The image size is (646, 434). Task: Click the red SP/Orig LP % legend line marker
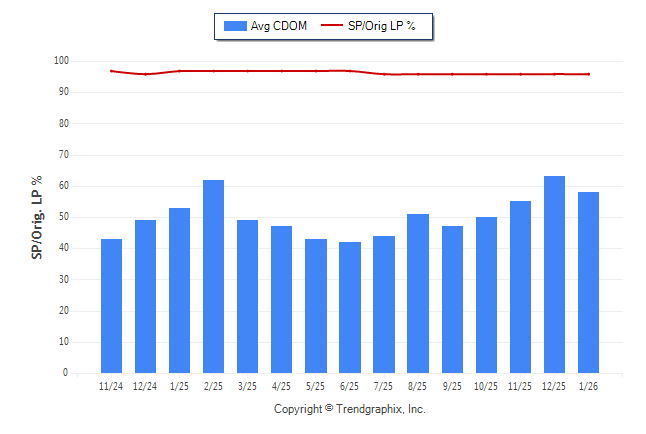332,25
